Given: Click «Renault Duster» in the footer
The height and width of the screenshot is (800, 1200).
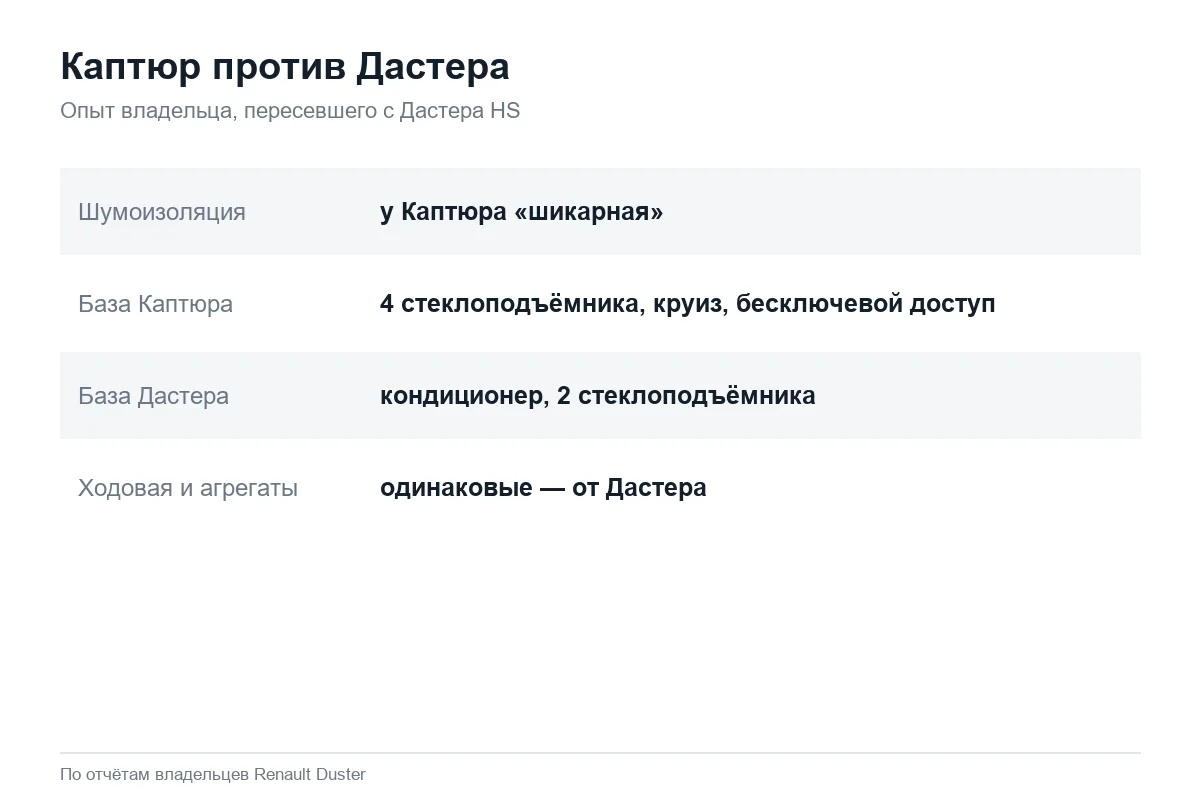Looking at the screenshot, I should point(310,775).
